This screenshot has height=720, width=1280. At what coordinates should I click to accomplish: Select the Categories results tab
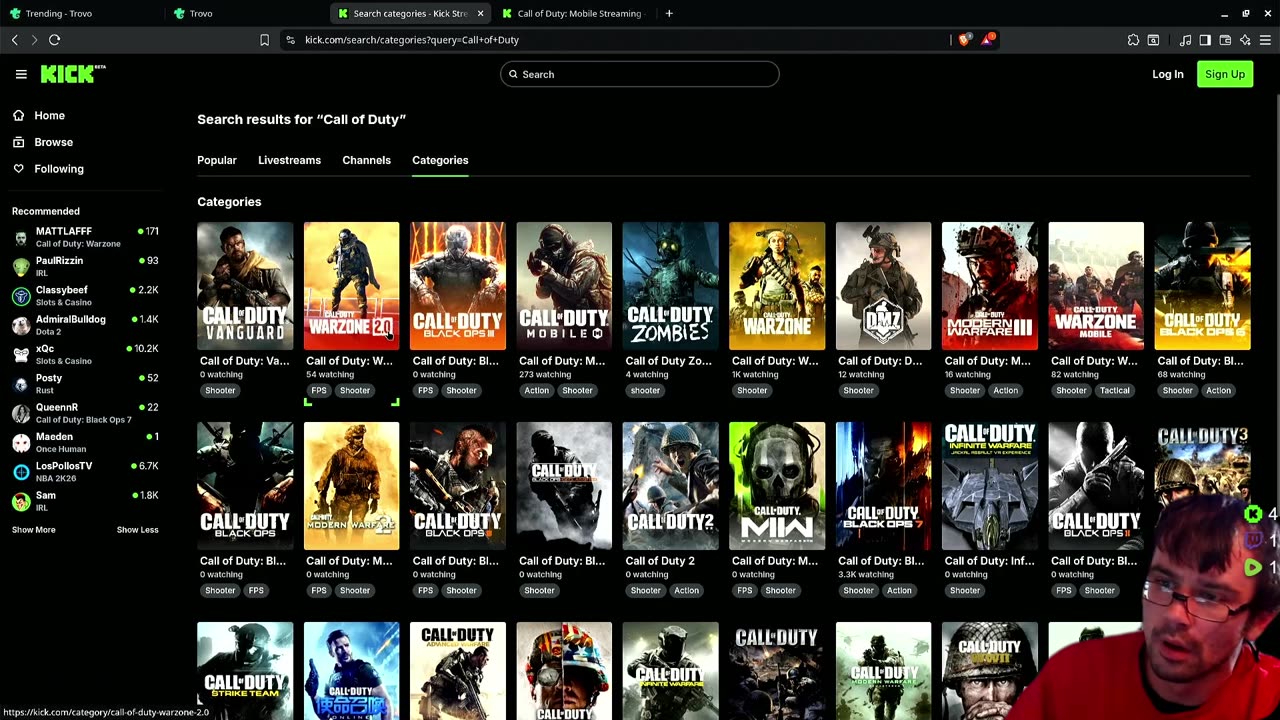click(440, 160)
